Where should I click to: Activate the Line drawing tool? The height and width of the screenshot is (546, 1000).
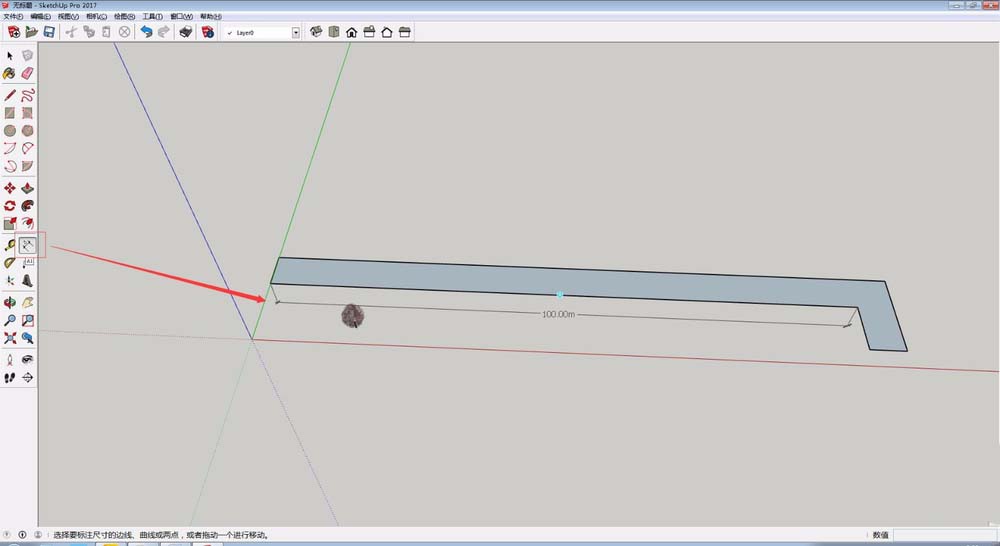pyautogui.click(x=10, y=94)
